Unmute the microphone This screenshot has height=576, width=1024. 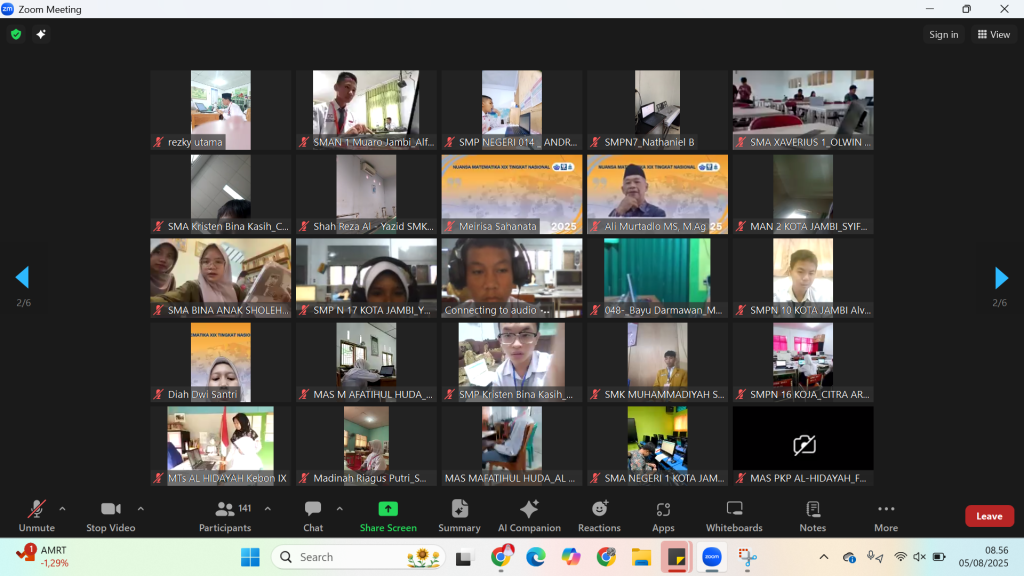(37, 516)
